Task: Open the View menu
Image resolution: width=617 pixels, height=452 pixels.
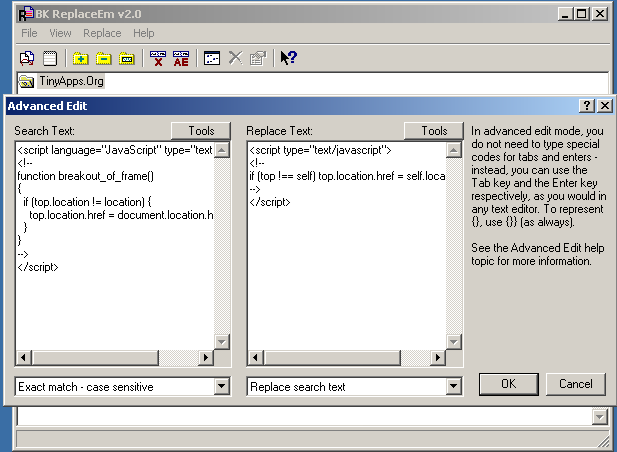Action: tap(61, 33)
